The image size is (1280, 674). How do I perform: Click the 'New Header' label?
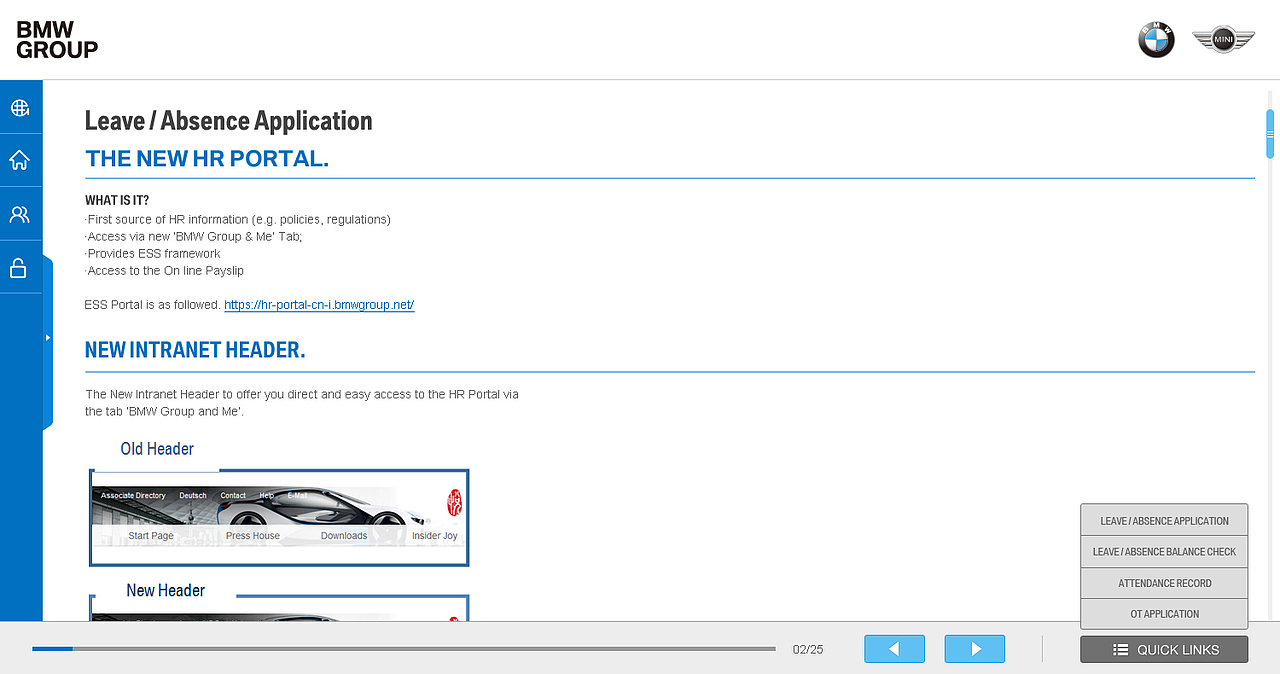(165, 591)
